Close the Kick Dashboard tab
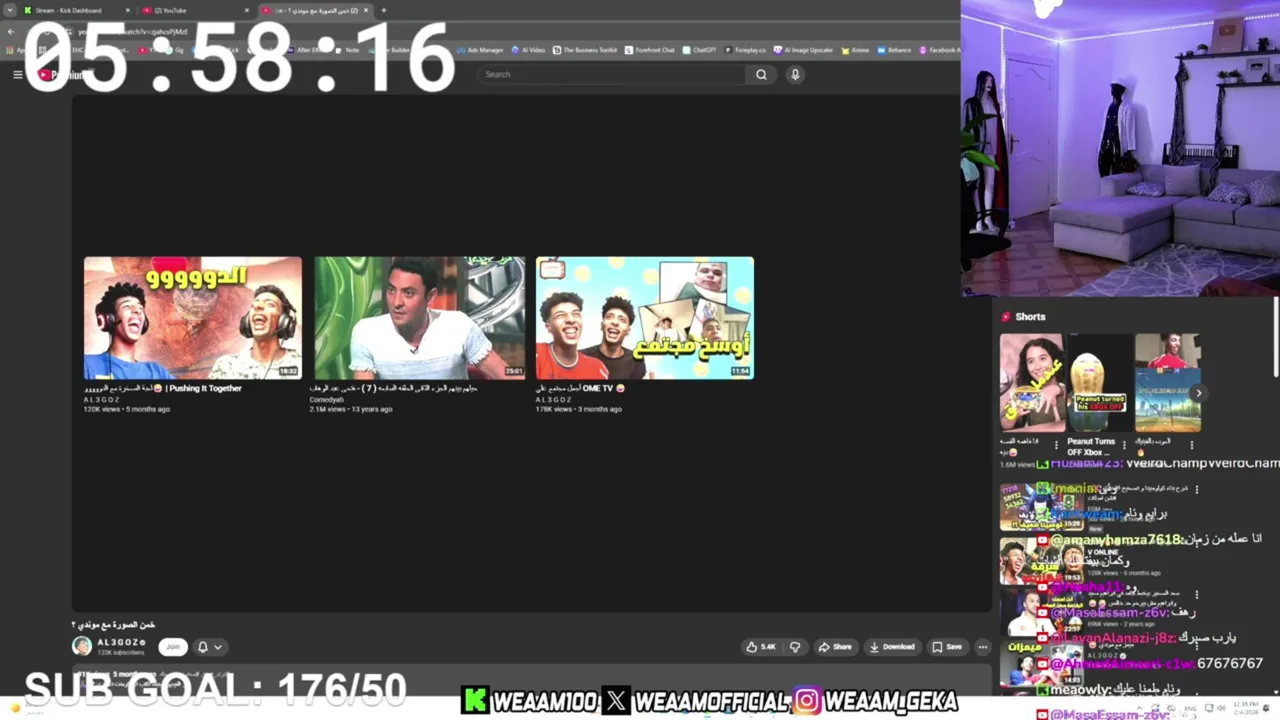 click(x=128, y=10)
